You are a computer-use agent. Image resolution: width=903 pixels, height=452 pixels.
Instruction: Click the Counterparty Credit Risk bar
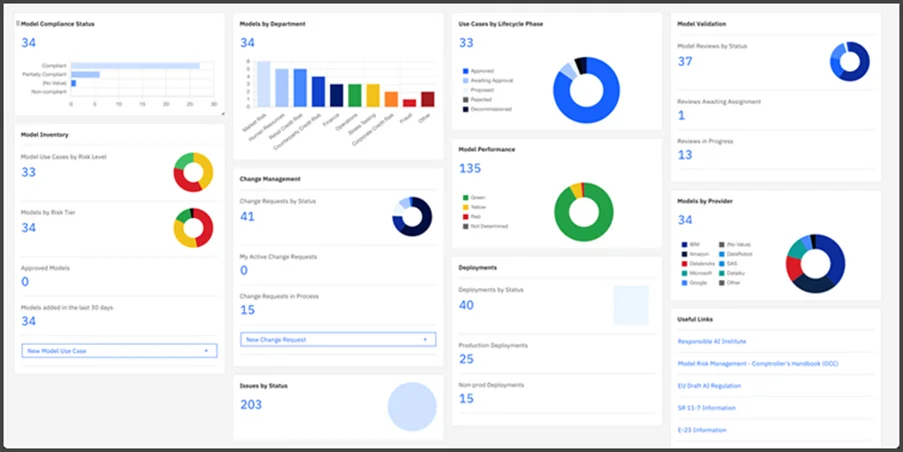point(318,92)
